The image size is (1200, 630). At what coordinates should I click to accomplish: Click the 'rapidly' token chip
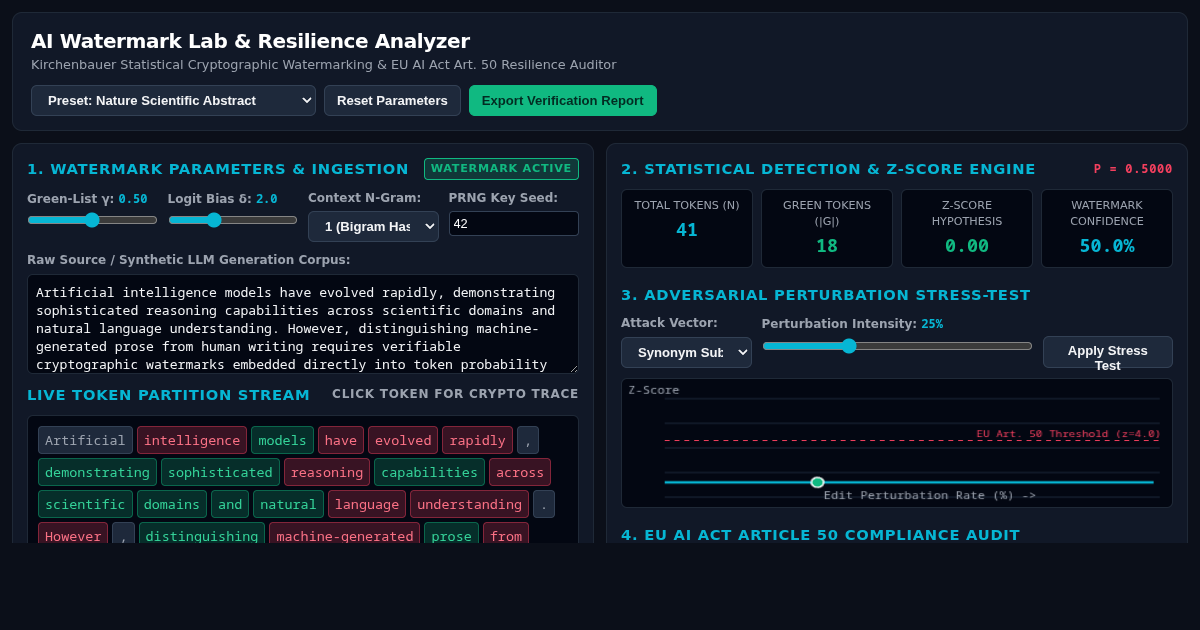tap(477, 440)
